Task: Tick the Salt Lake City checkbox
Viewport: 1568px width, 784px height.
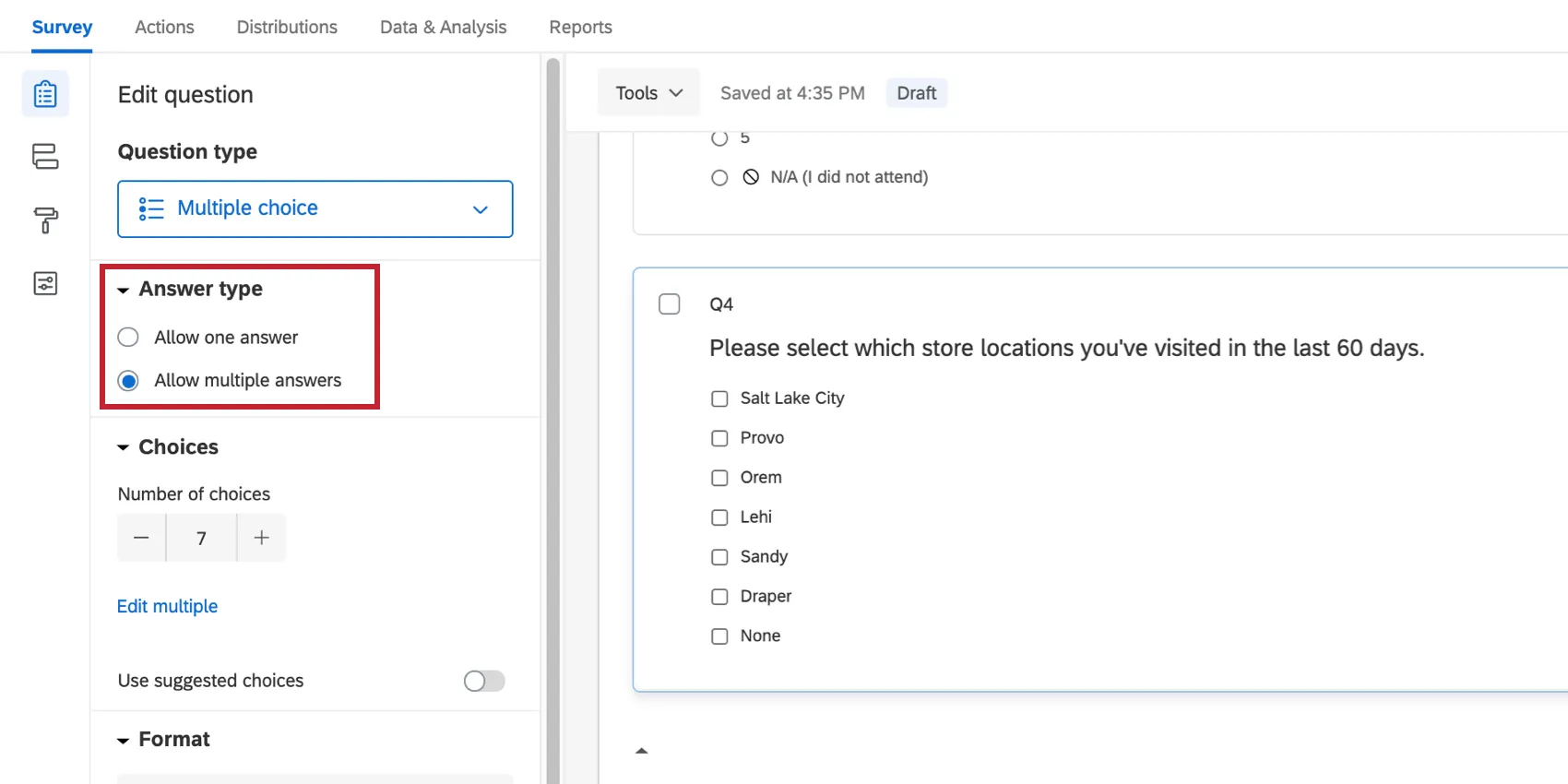Action: (x=719, y=398)
